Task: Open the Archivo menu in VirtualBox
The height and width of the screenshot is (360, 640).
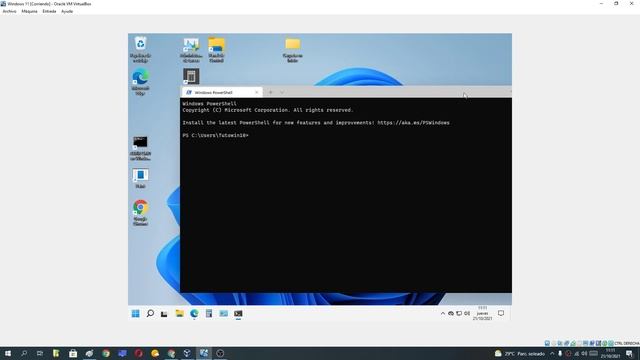Action: tap(9, 11)
